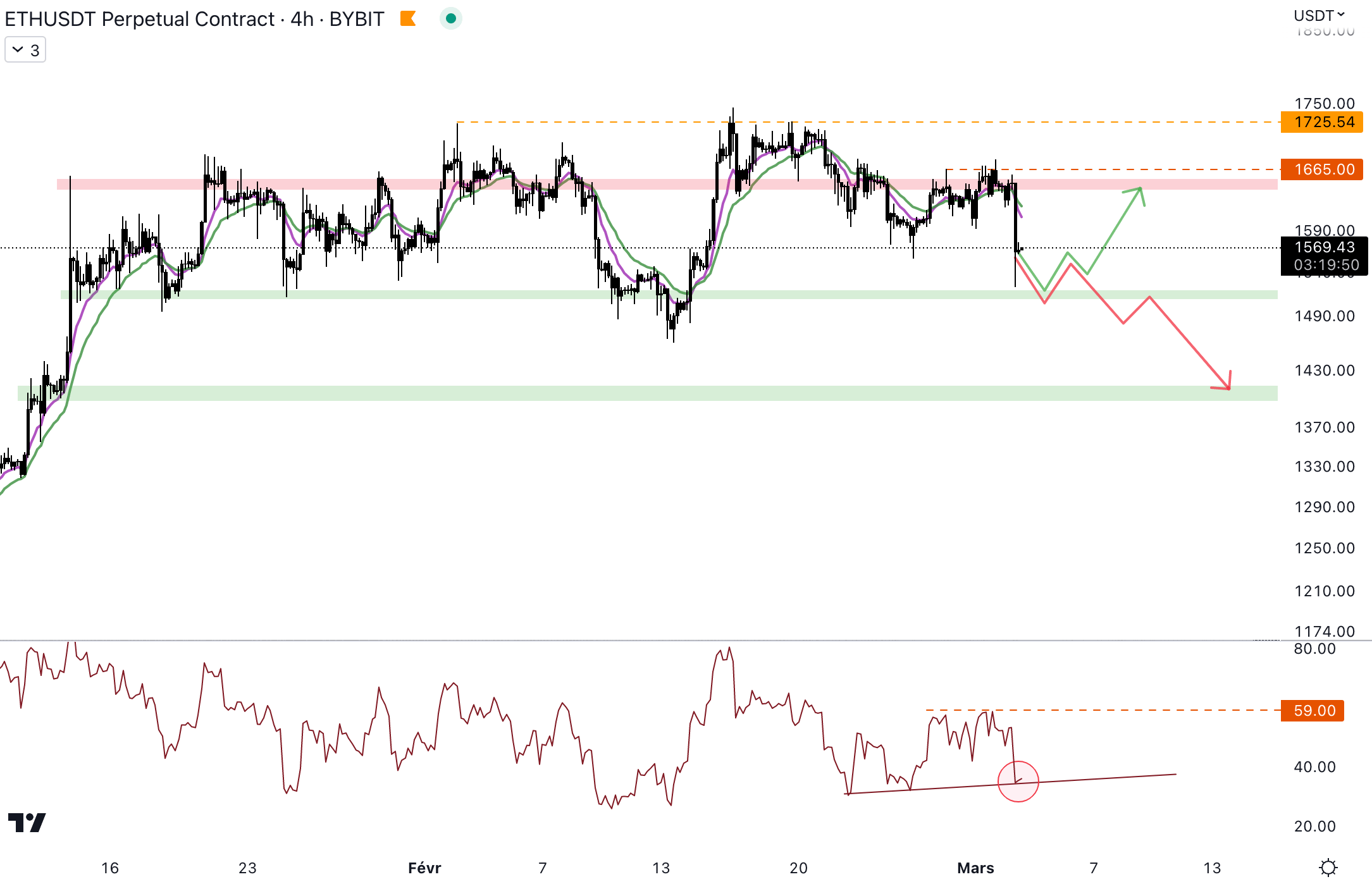
Task: Click the Mars date on time axis
Action: [975, 868]
